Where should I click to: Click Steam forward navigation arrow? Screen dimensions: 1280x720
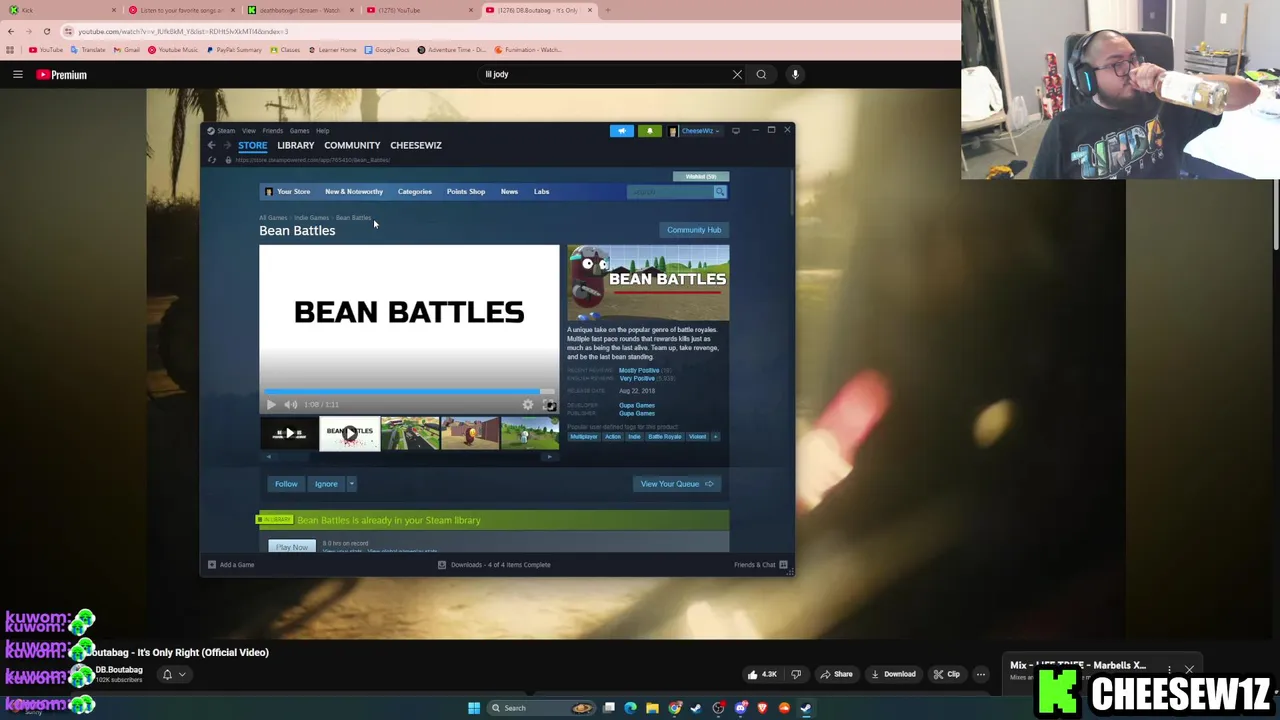[227, 146]
